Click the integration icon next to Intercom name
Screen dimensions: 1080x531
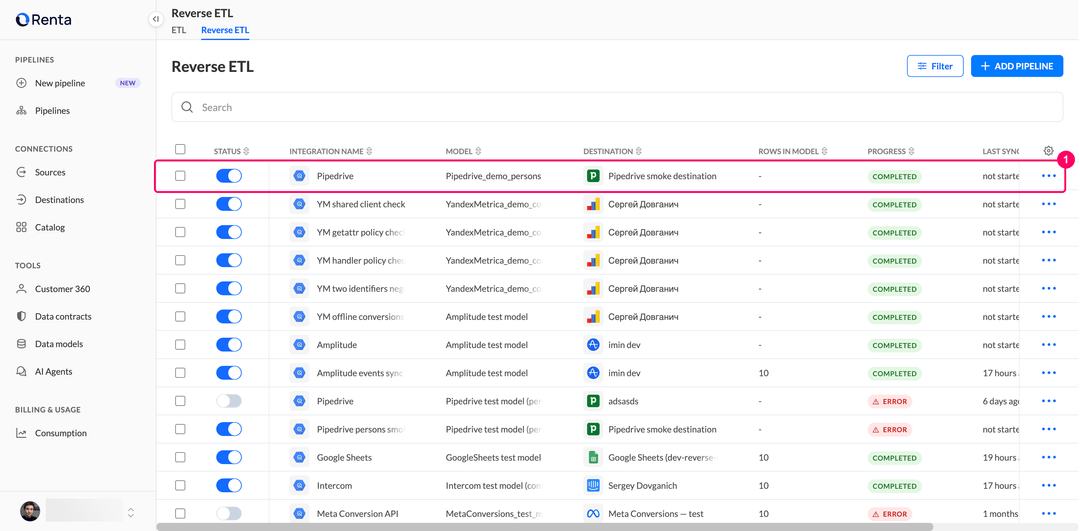pyautogui.click(x=300, y=486)
